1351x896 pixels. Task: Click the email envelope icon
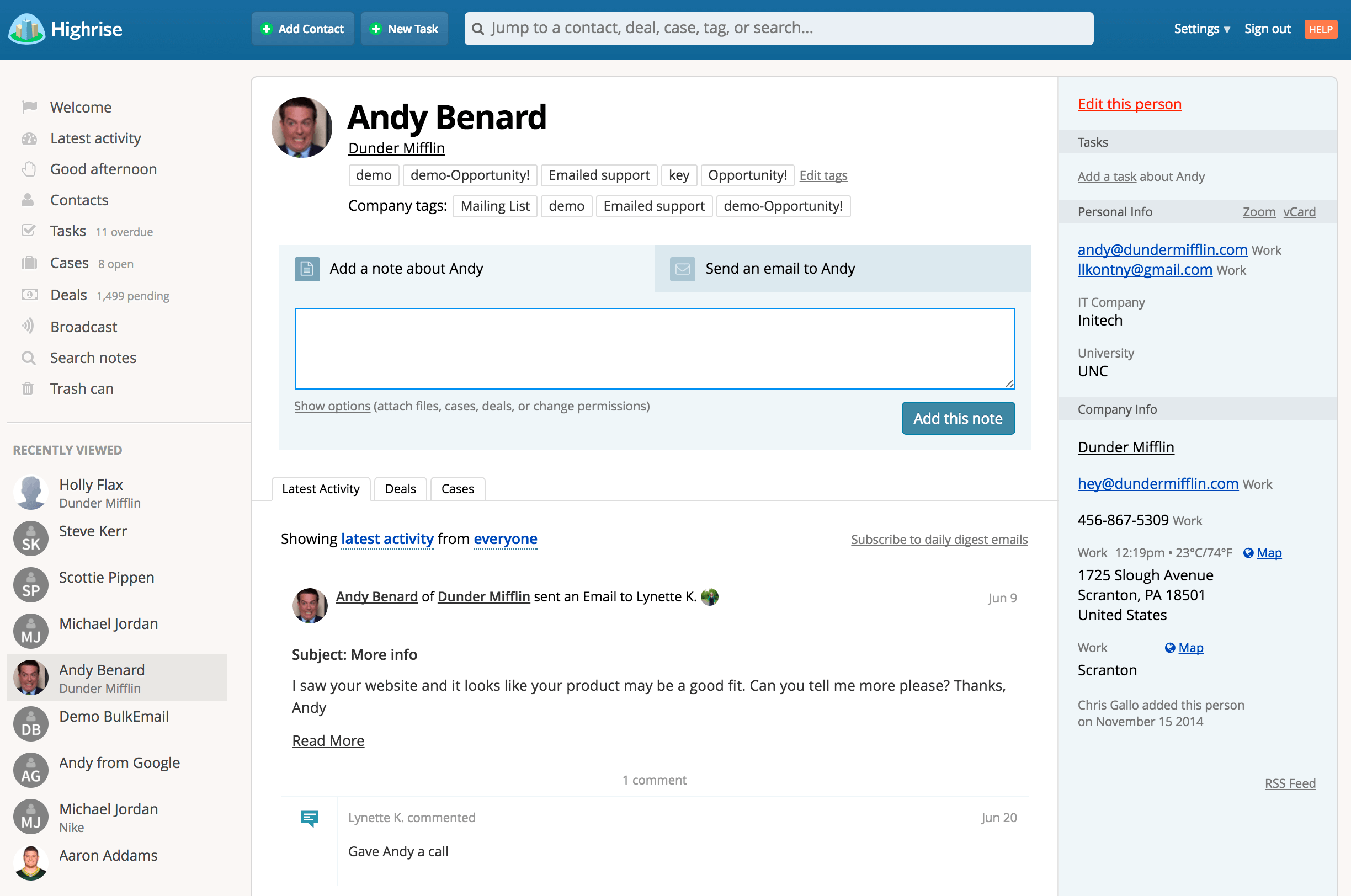[x=682, y=269]
